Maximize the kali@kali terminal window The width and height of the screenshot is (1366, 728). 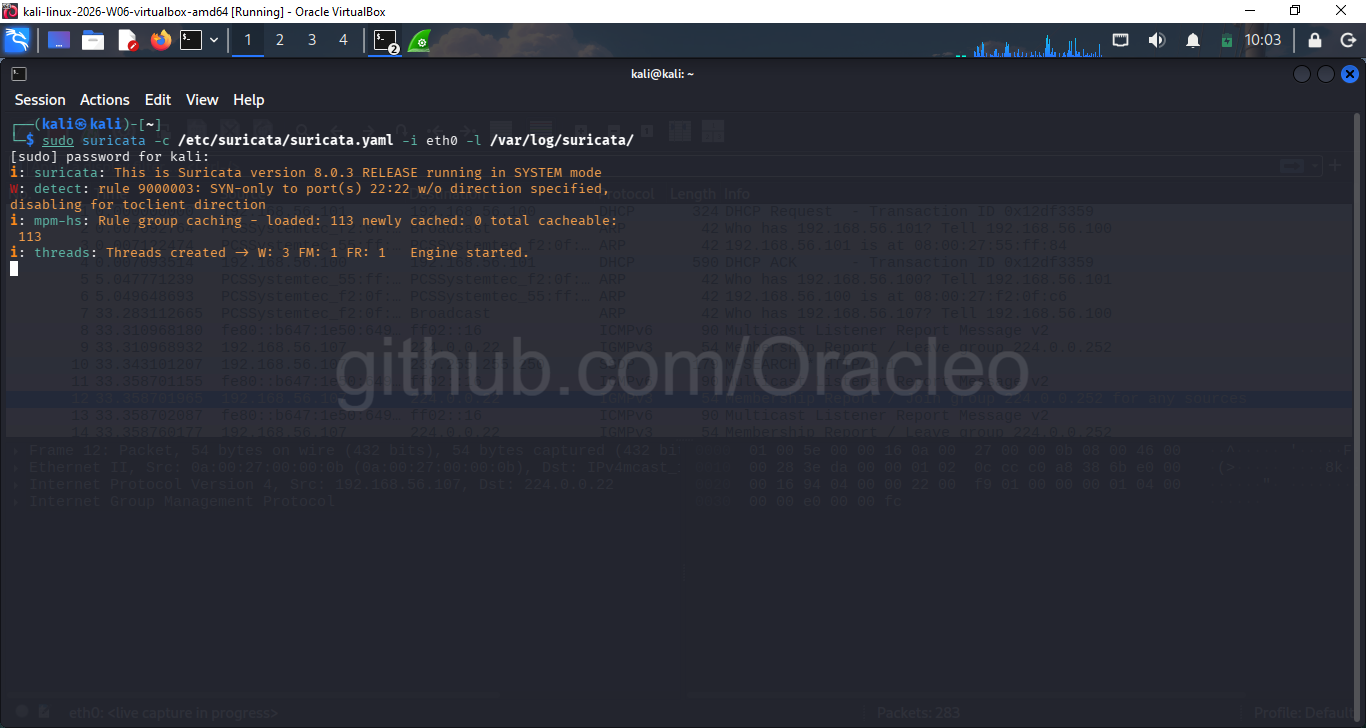(x=1326, y=74)
